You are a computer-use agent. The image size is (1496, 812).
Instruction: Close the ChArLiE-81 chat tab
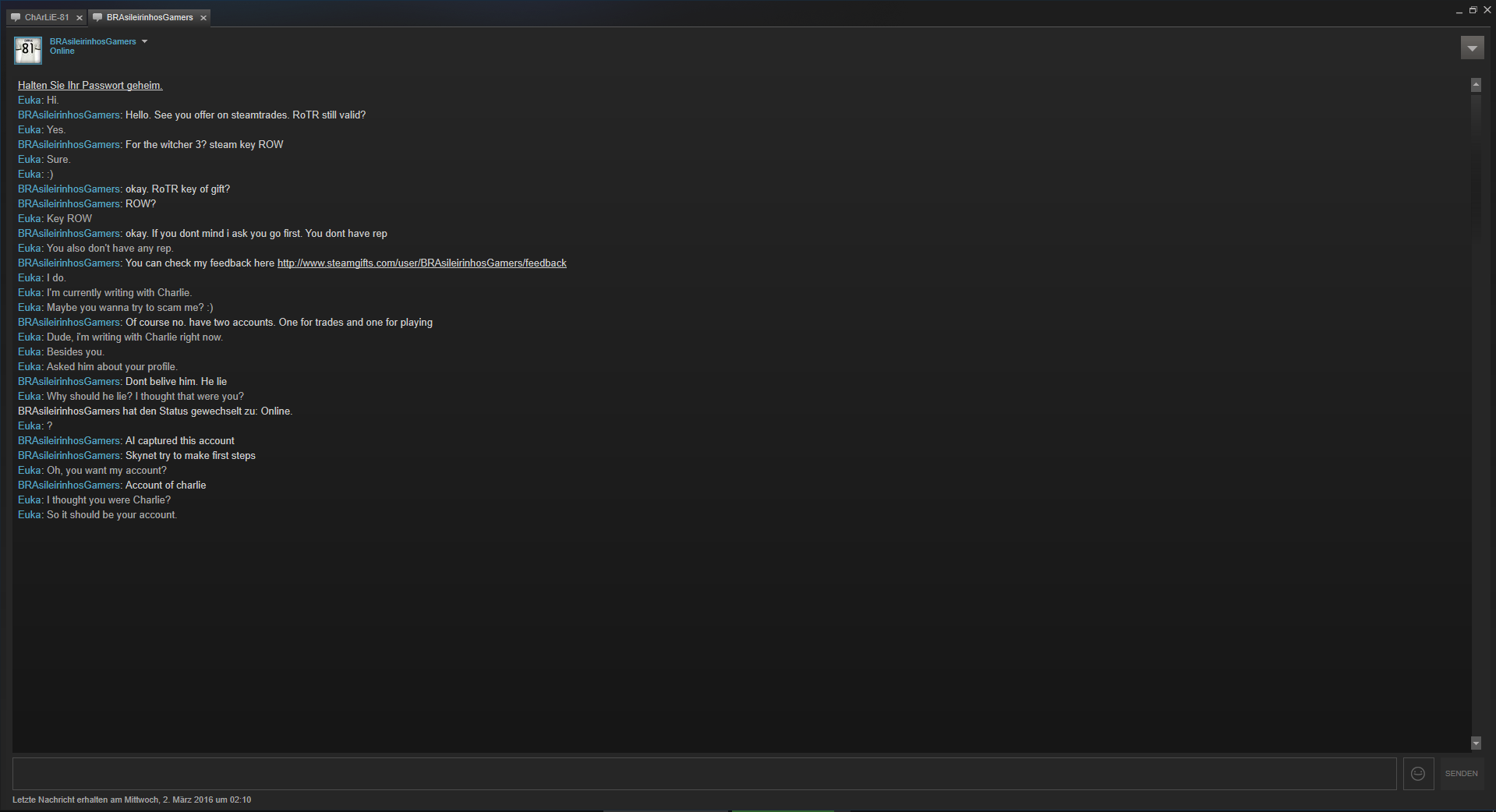(x=79, y=18)
